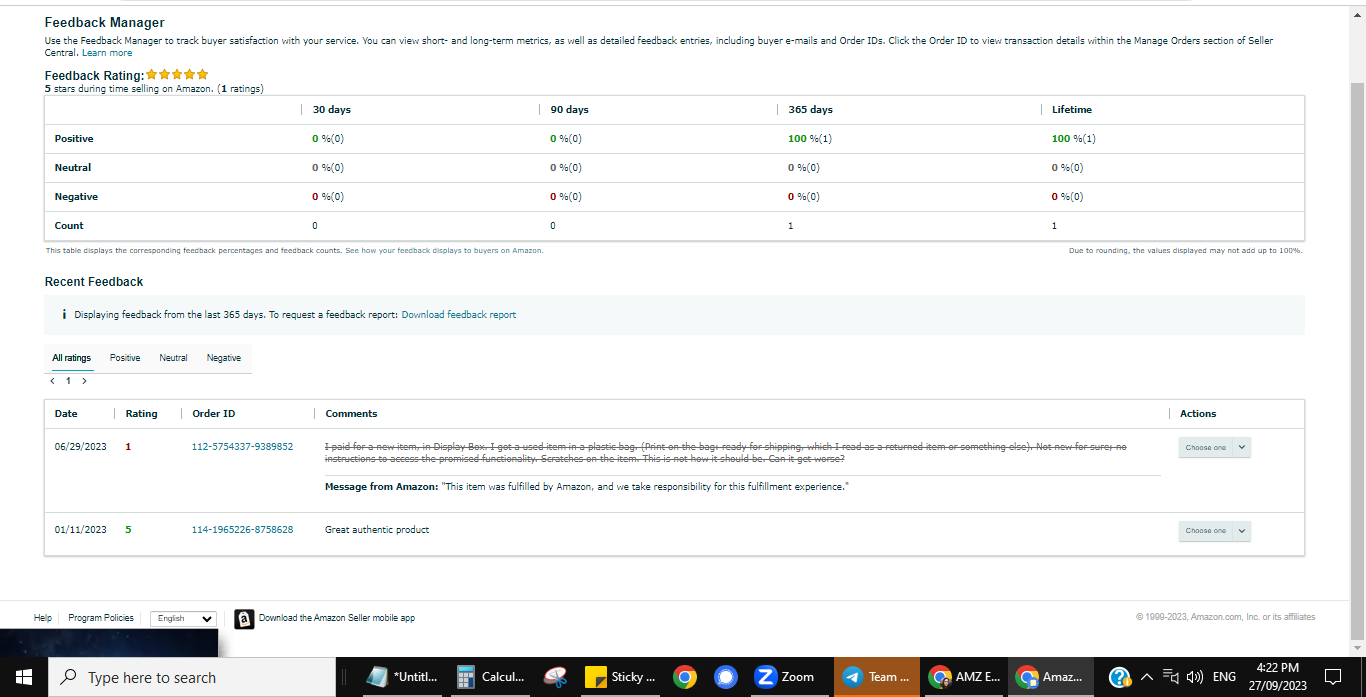Switch to the Negative tab
Viewport: 1366px width, 697px height.
[224, 358]
